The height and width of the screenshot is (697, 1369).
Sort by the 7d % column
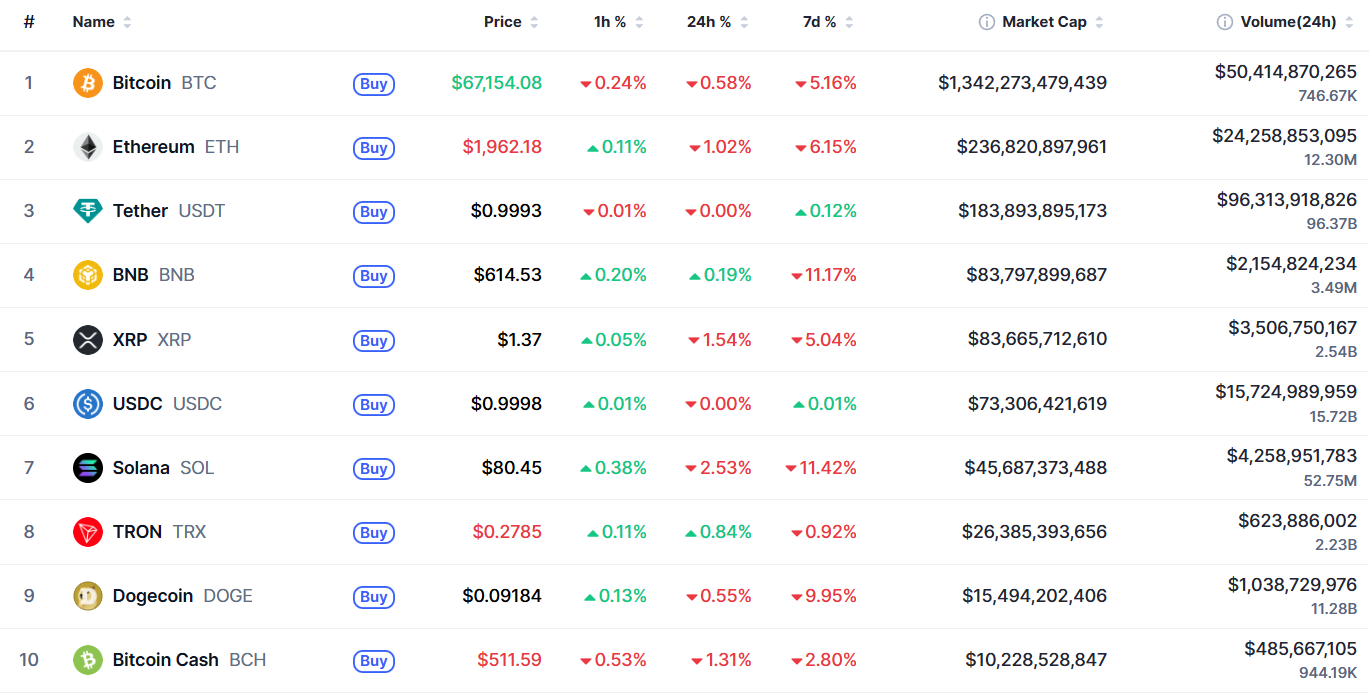click(828, 22)
